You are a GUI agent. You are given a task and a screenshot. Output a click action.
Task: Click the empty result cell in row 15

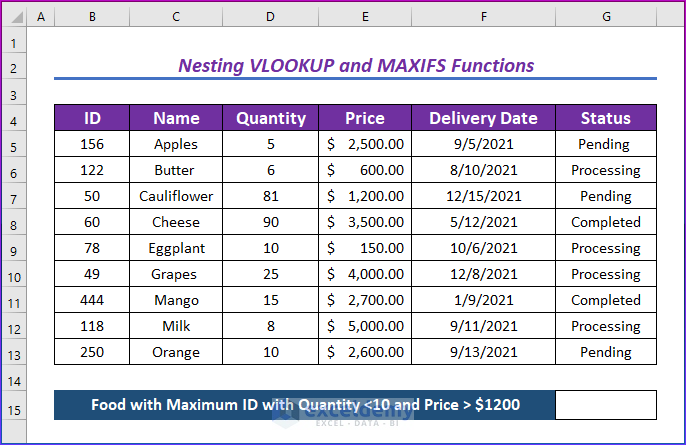coord(606,405)
